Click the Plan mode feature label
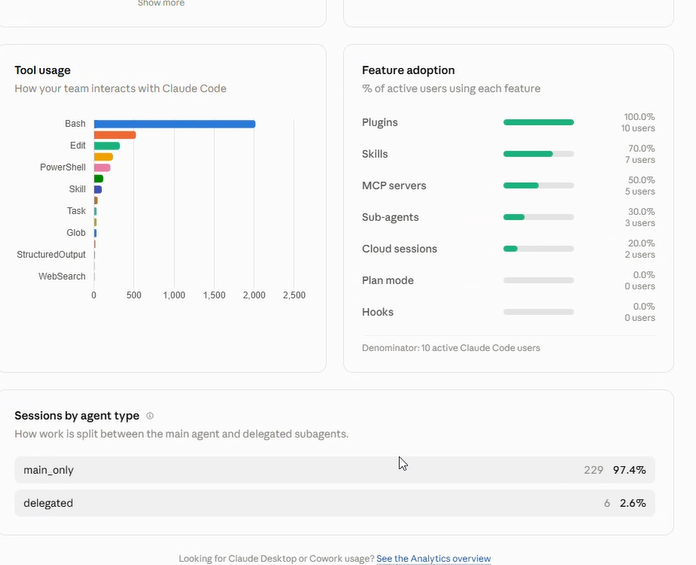The height and width of the screenshot is (565, 696). tap(388, 281)
